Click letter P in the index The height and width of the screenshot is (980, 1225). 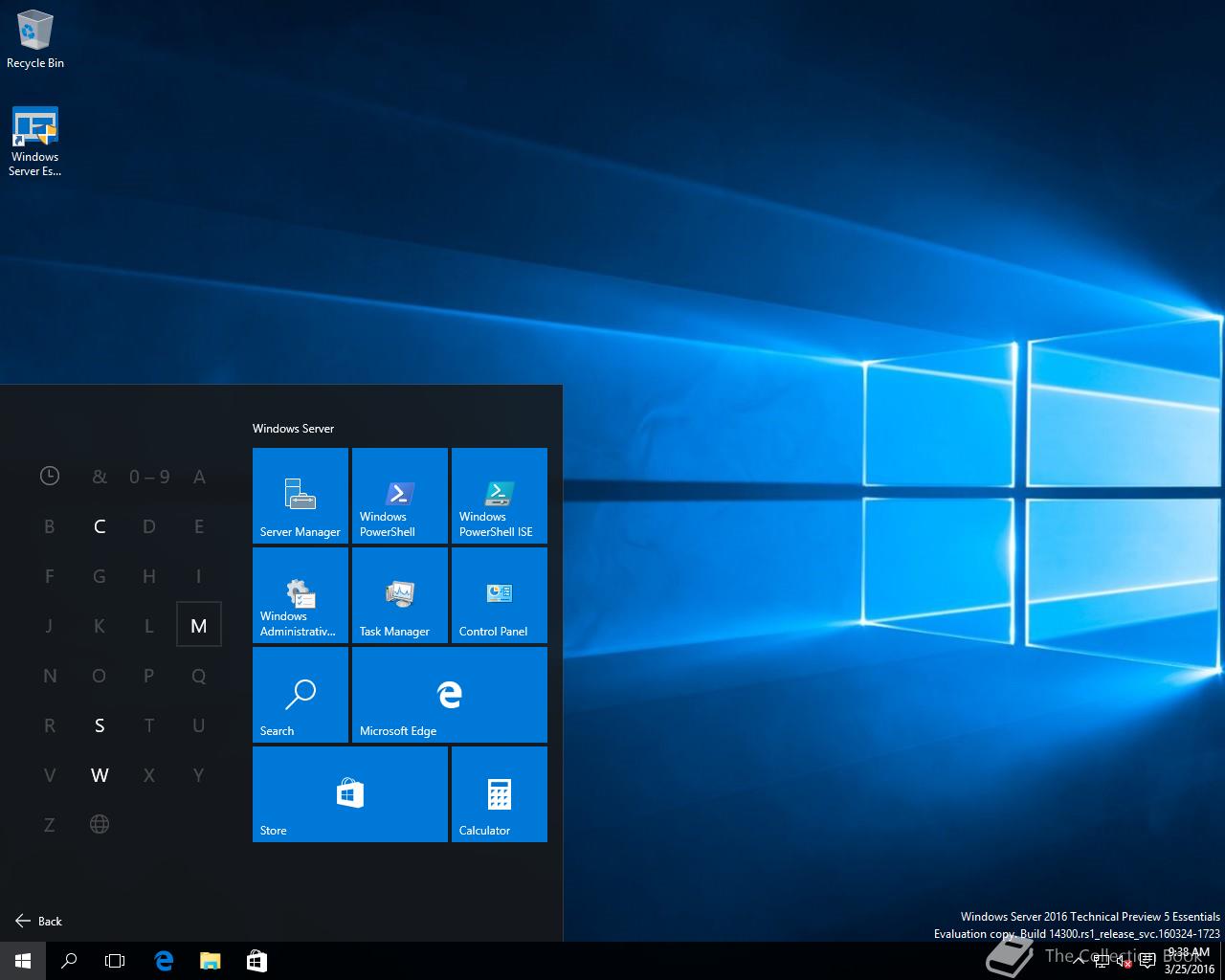tap(149, 675)
